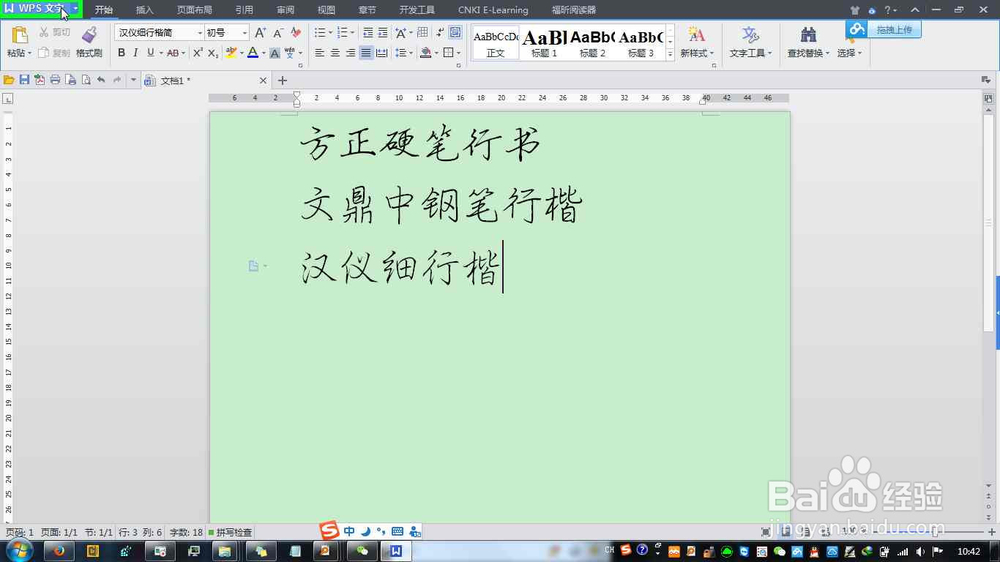
Task: Click the character shading A icon
Action: coord(274,53)
